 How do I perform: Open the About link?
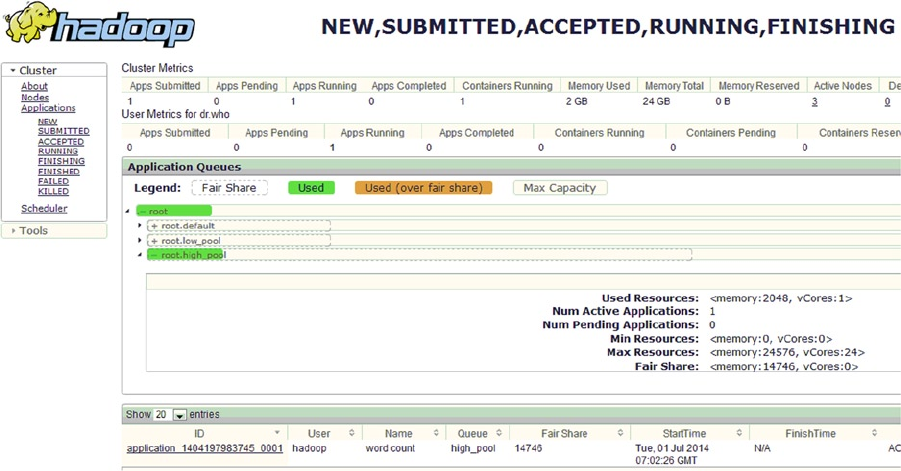click(34, 86)
